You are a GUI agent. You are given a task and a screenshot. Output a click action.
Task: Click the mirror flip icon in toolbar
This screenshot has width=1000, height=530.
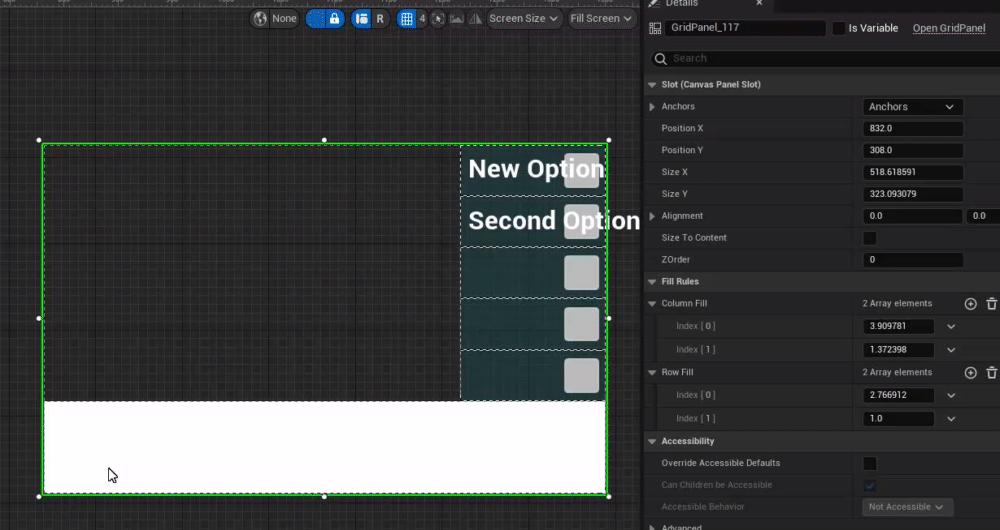click(475, 18)
